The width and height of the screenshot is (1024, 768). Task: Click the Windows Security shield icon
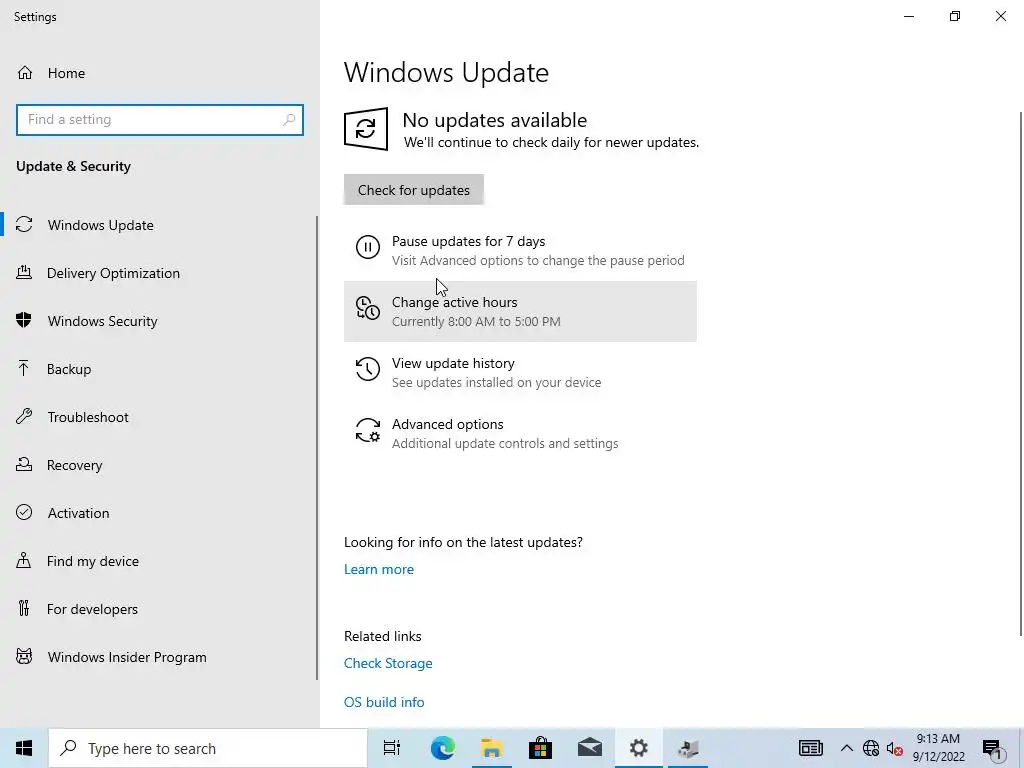[x=24, y=321]
